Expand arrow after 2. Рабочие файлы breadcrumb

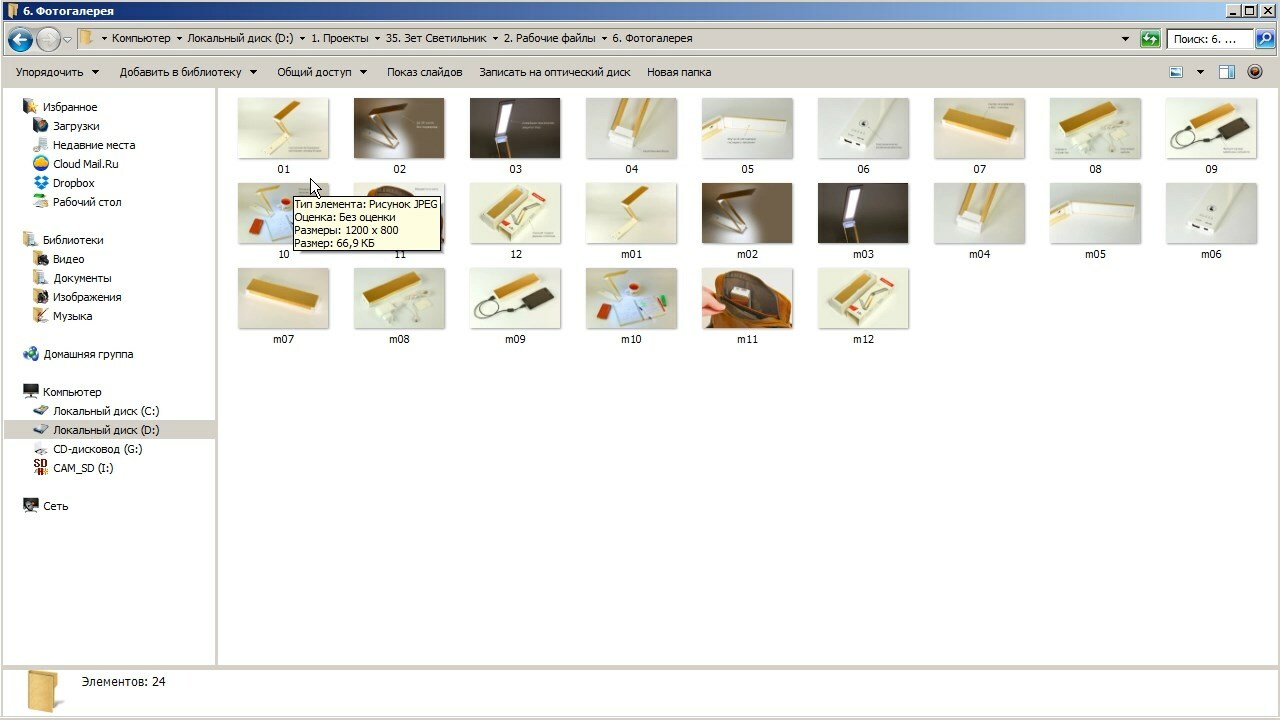pyautogui.click(x=604, y=38)
